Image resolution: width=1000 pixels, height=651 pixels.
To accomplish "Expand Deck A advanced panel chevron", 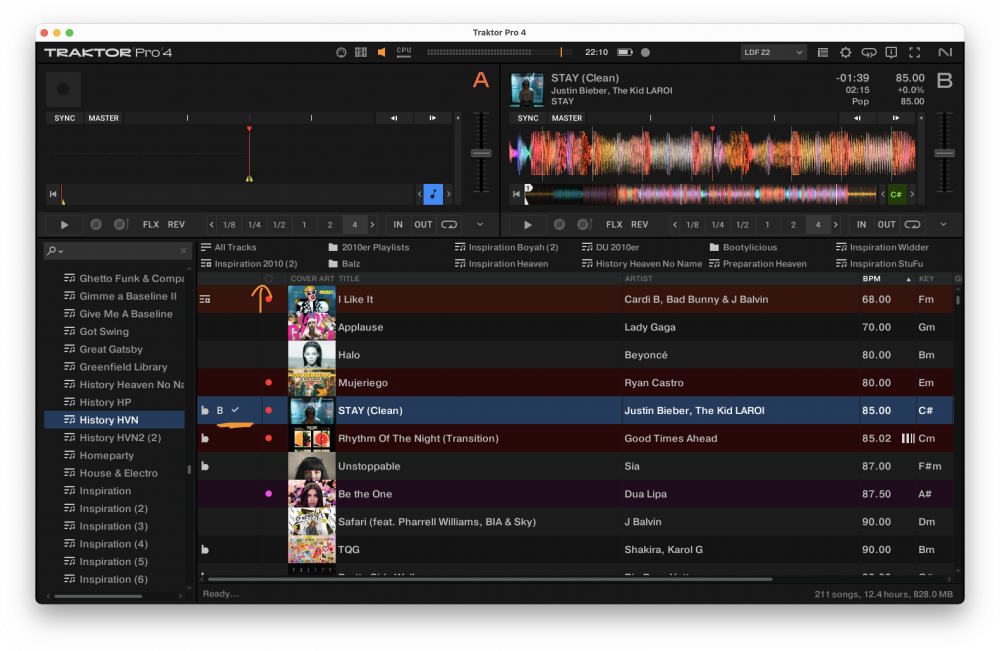I will tap(480, 224).
